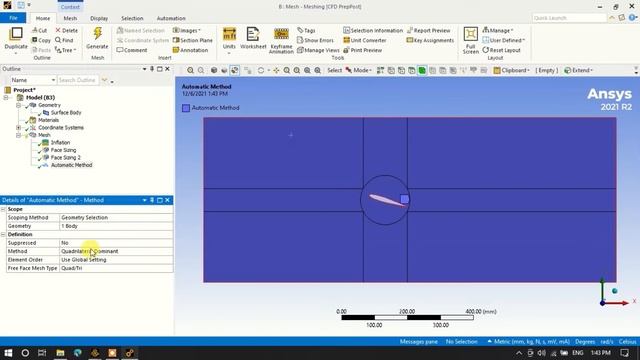Open the Manage layout dropdown

pyautogui.click(x=498, y=31)
